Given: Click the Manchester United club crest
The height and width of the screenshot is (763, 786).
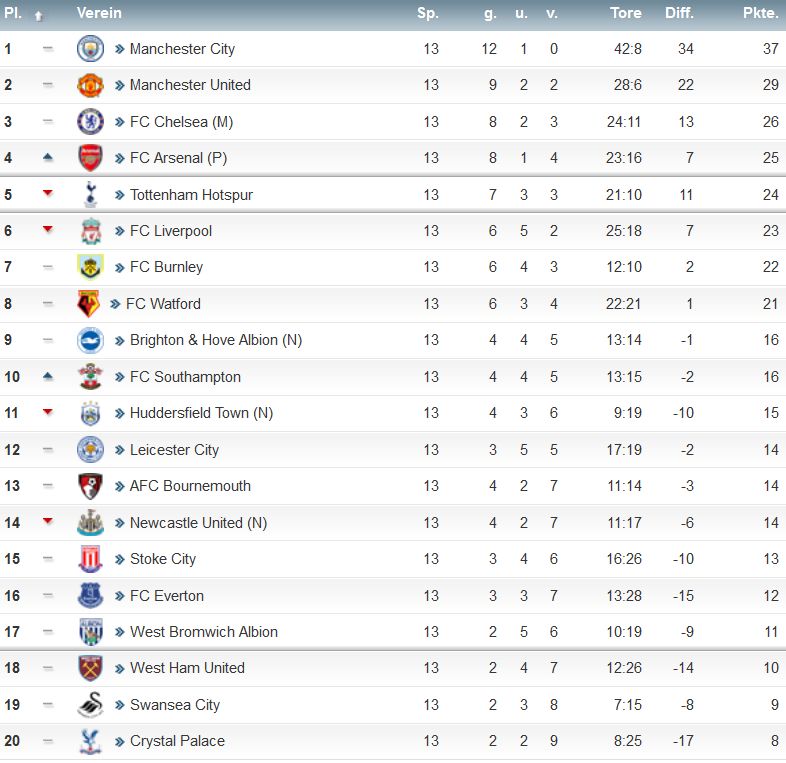Looking at the screenshot, I should click(x=90, y=85).
